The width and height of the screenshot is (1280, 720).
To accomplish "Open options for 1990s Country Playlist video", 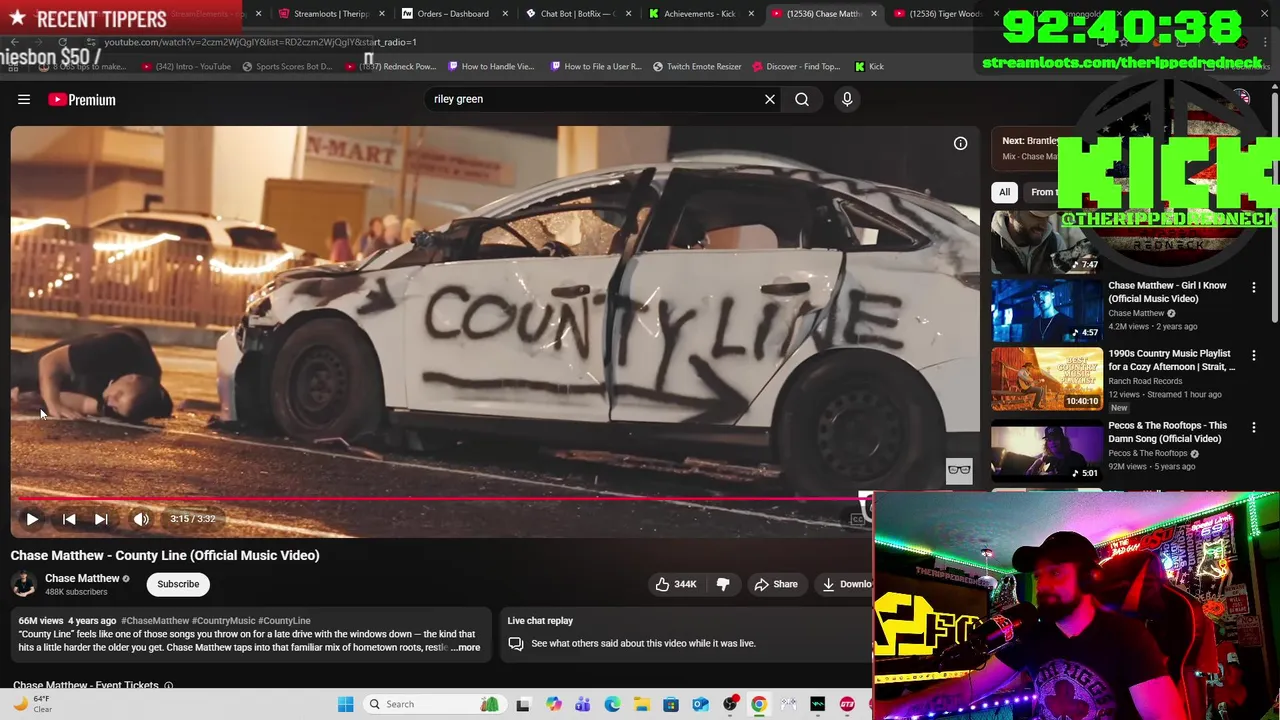I will 1254,355.
